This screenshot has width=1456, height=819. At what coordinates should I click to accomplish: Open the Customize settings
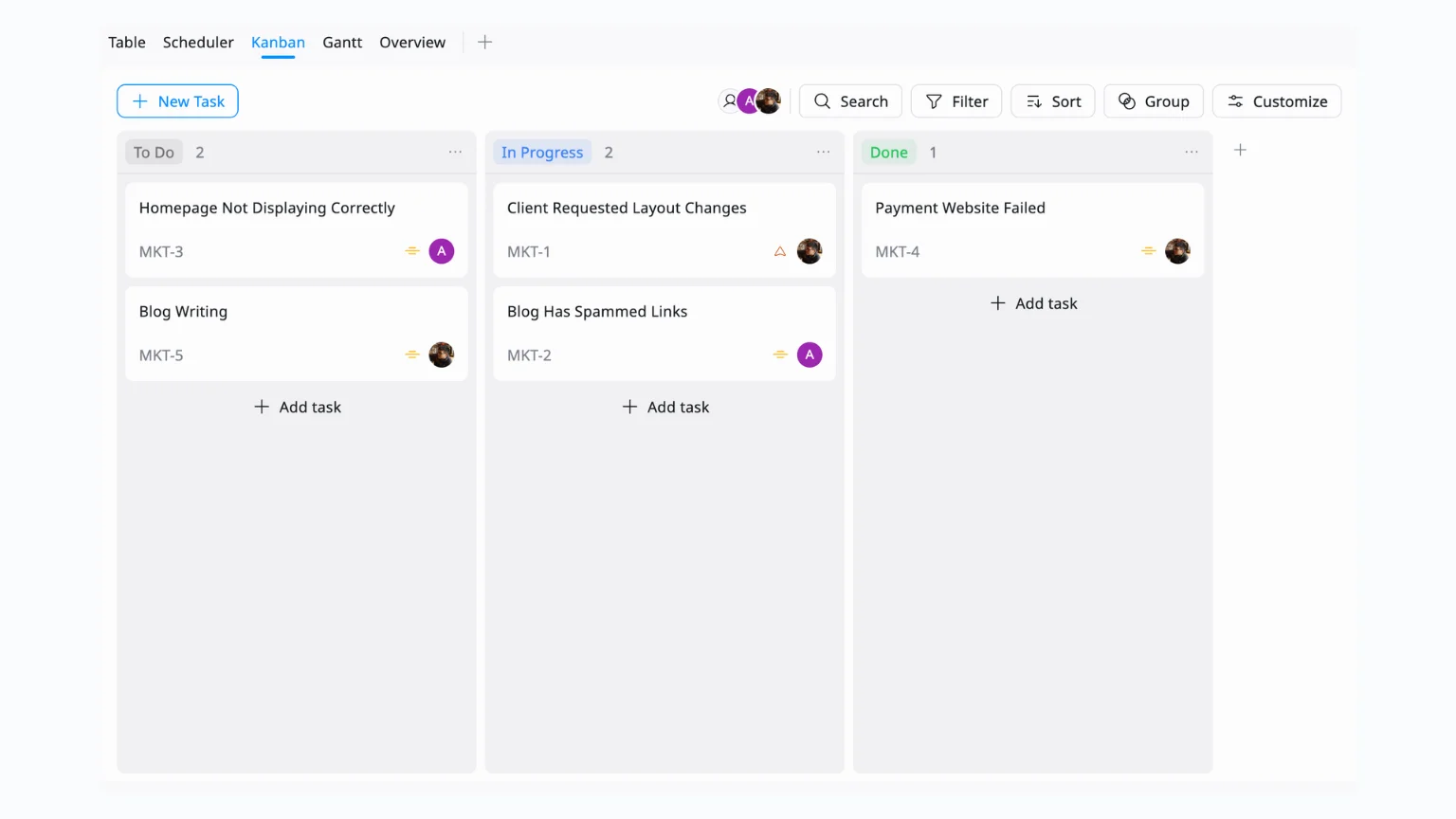click(x=1276, y=101)
